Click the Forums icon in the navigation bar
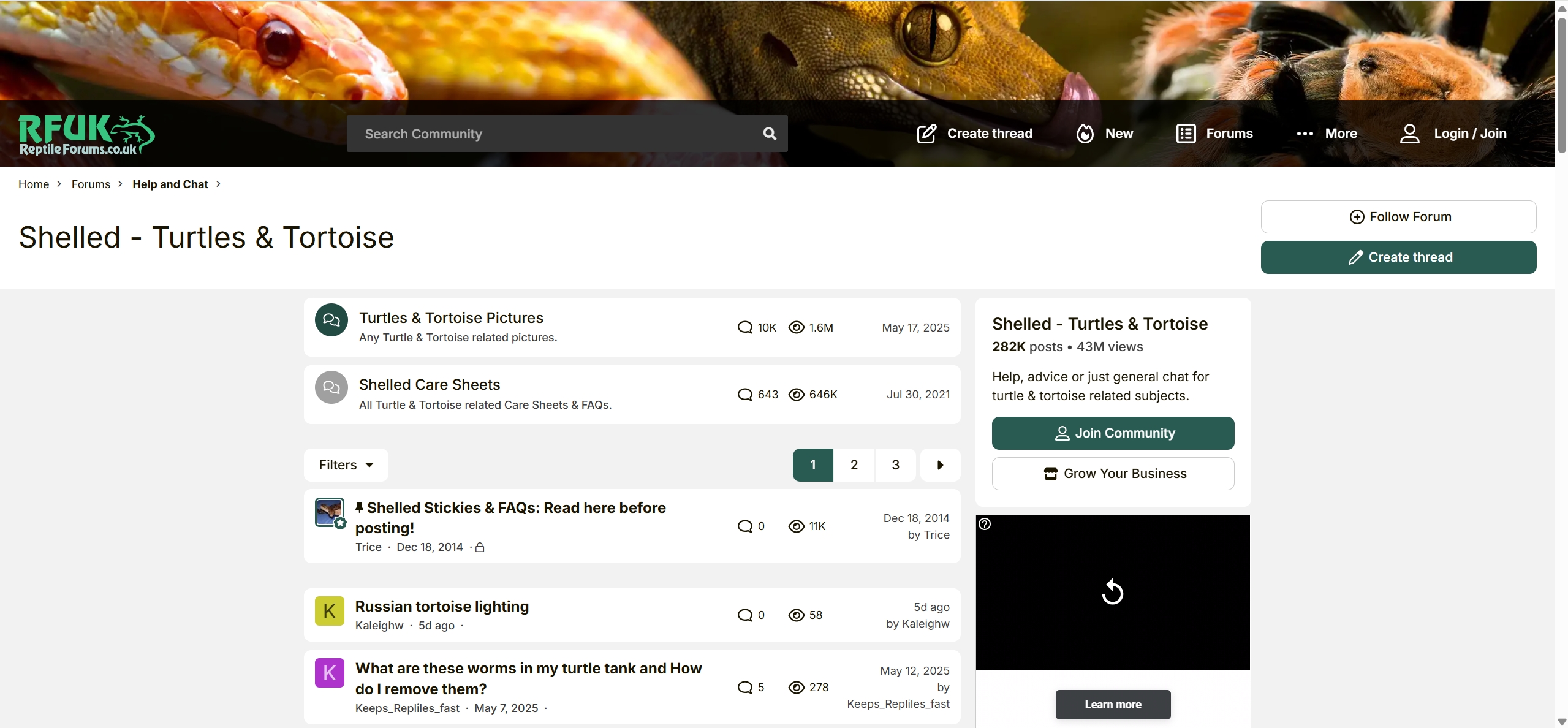 coord(1186,133)
